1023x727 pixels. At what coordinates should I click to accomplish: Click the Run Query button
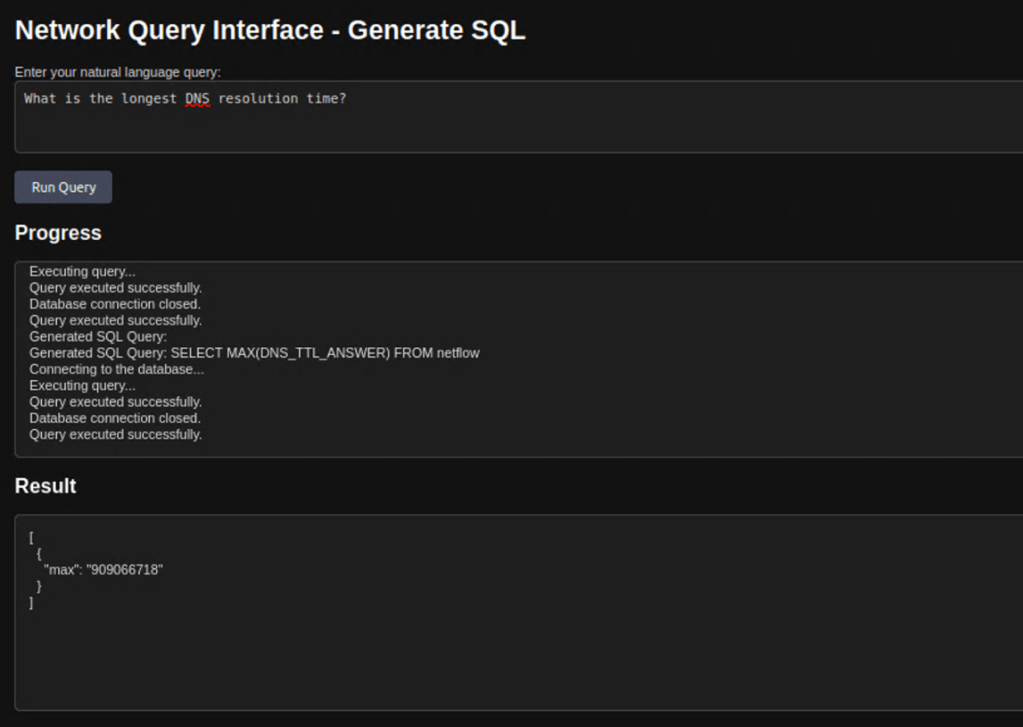pos(63,187)
